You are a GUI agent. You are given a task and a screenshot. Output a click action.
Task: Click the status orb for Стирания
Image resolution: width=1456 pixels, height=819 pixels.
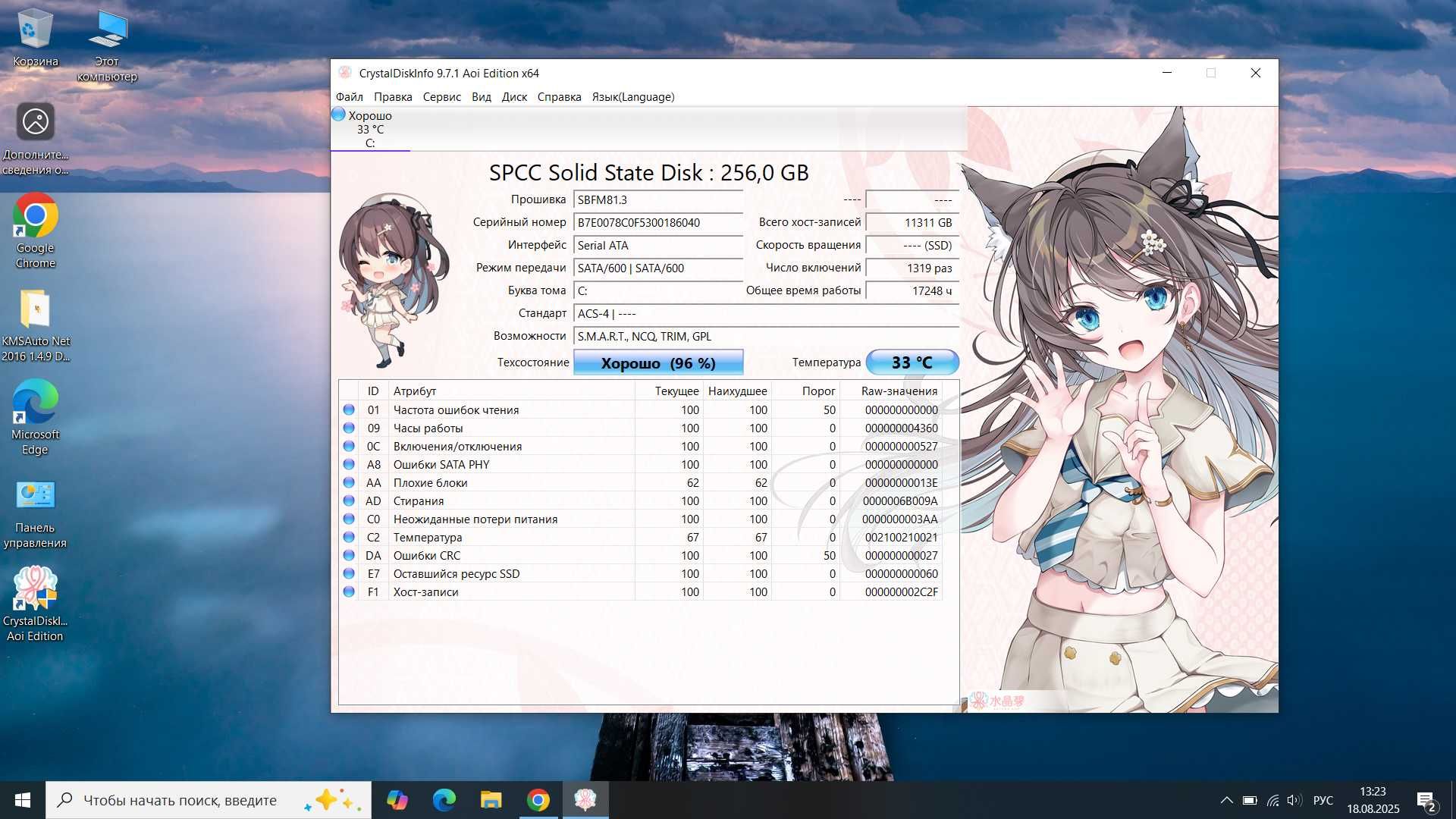click(349, 500)
